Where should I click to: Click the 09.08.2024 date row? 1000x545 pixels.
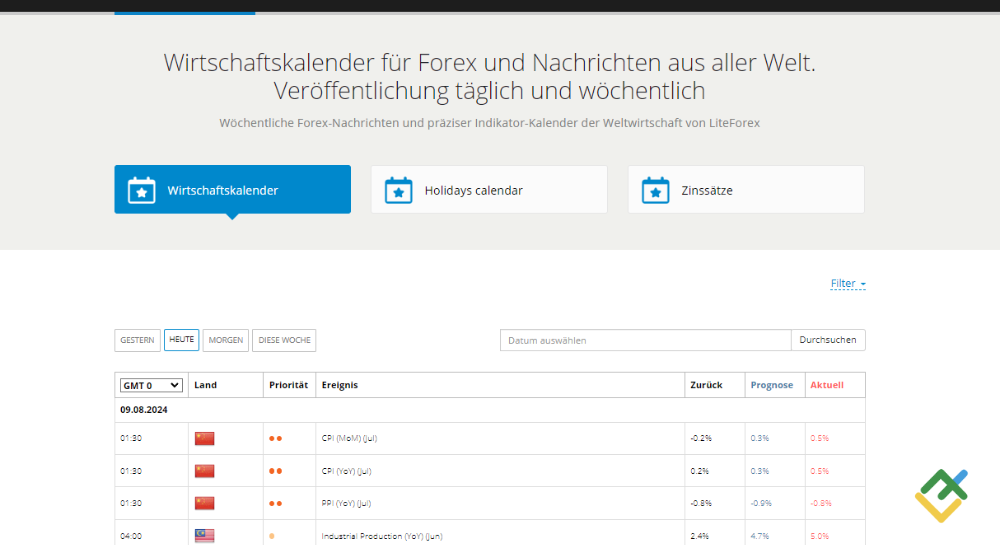click(490, 410)
